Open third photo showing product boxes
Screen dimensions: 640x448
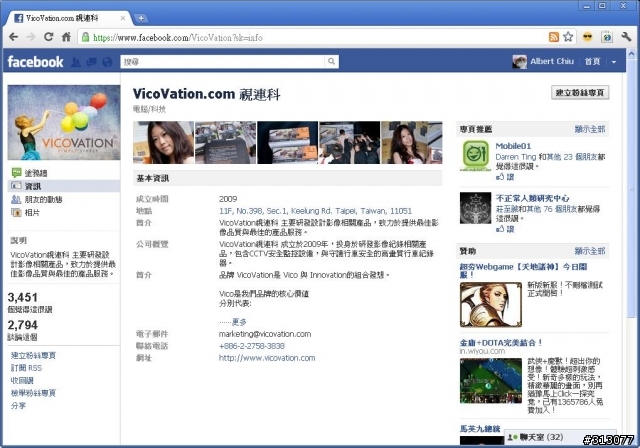(x=287, y=142)
